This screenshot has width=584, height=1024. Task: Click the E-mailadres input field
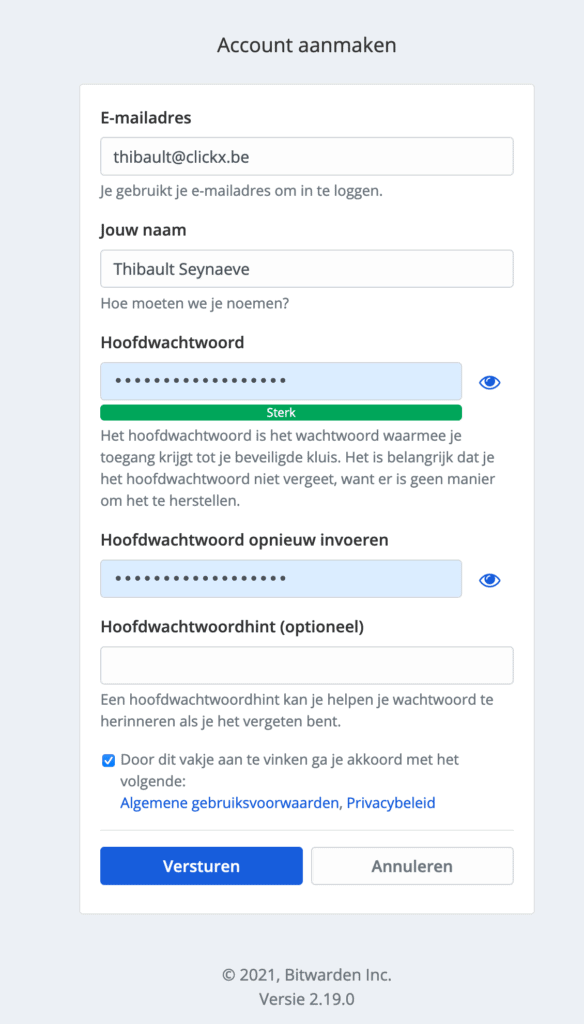coord(306,156)
